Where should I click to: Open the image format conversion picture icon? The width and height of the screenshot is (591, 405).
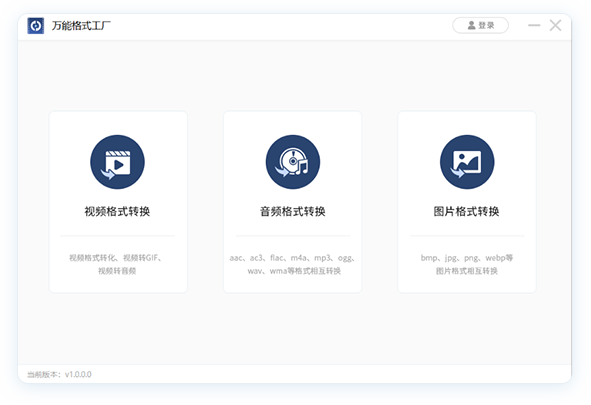[x=467, y=162]
